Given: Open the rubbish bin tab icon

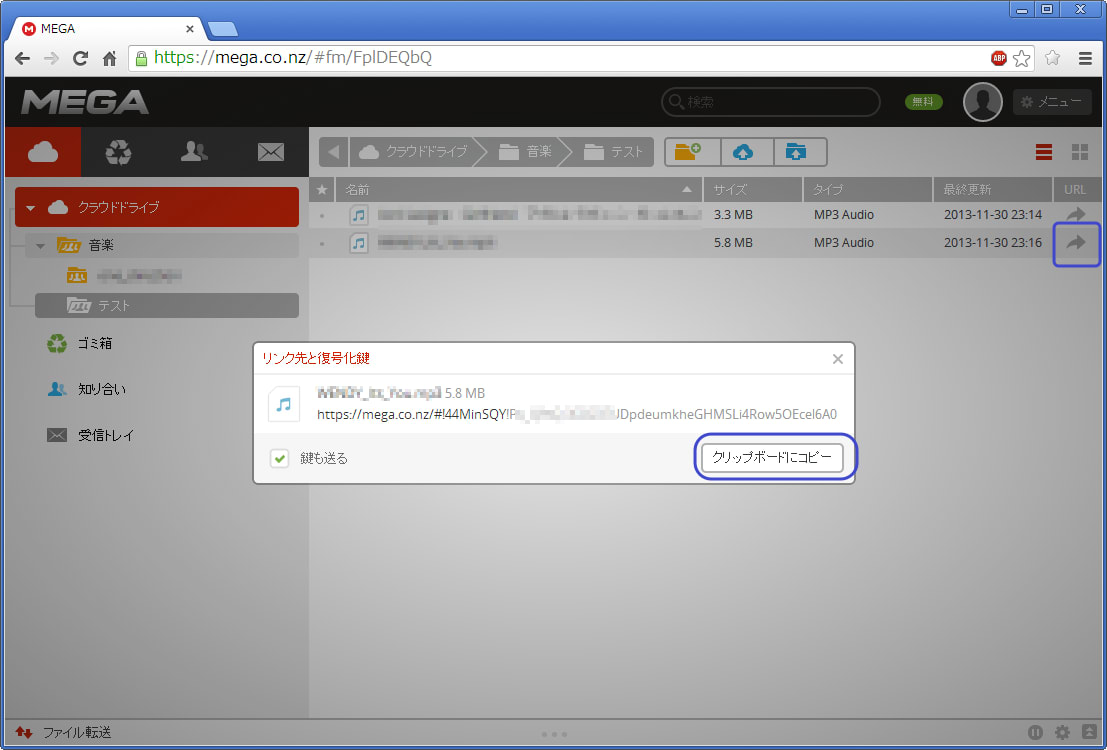Looking at the screenshot, I should click(x=119, y=152).
